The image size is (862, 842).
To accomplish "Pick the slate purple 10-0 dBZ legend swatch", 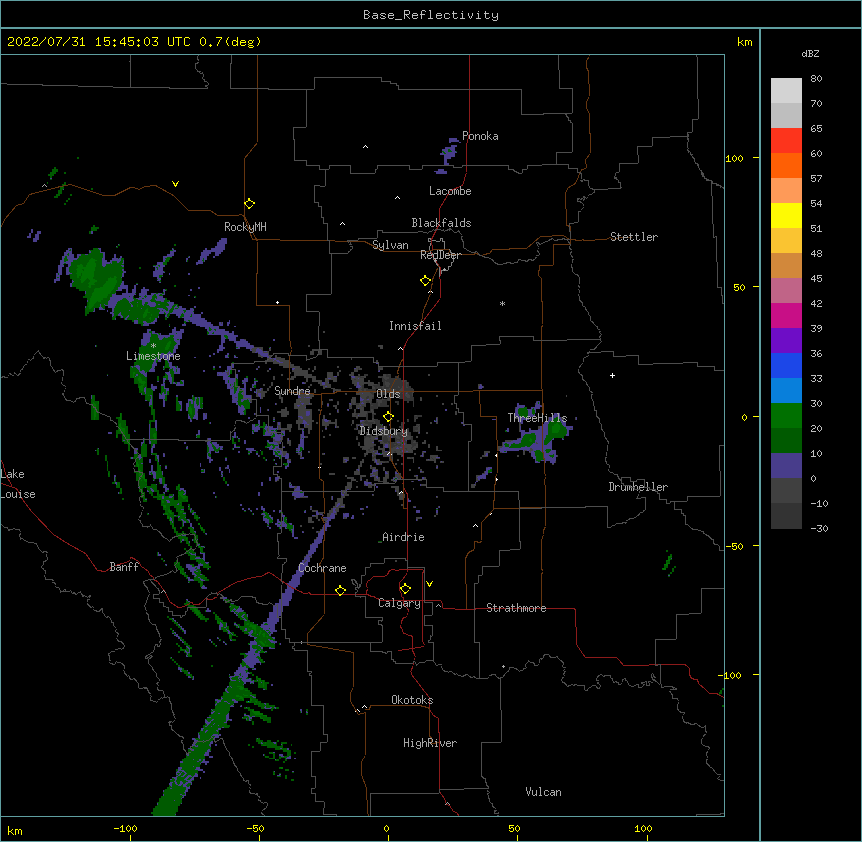I will coord(786,466).
